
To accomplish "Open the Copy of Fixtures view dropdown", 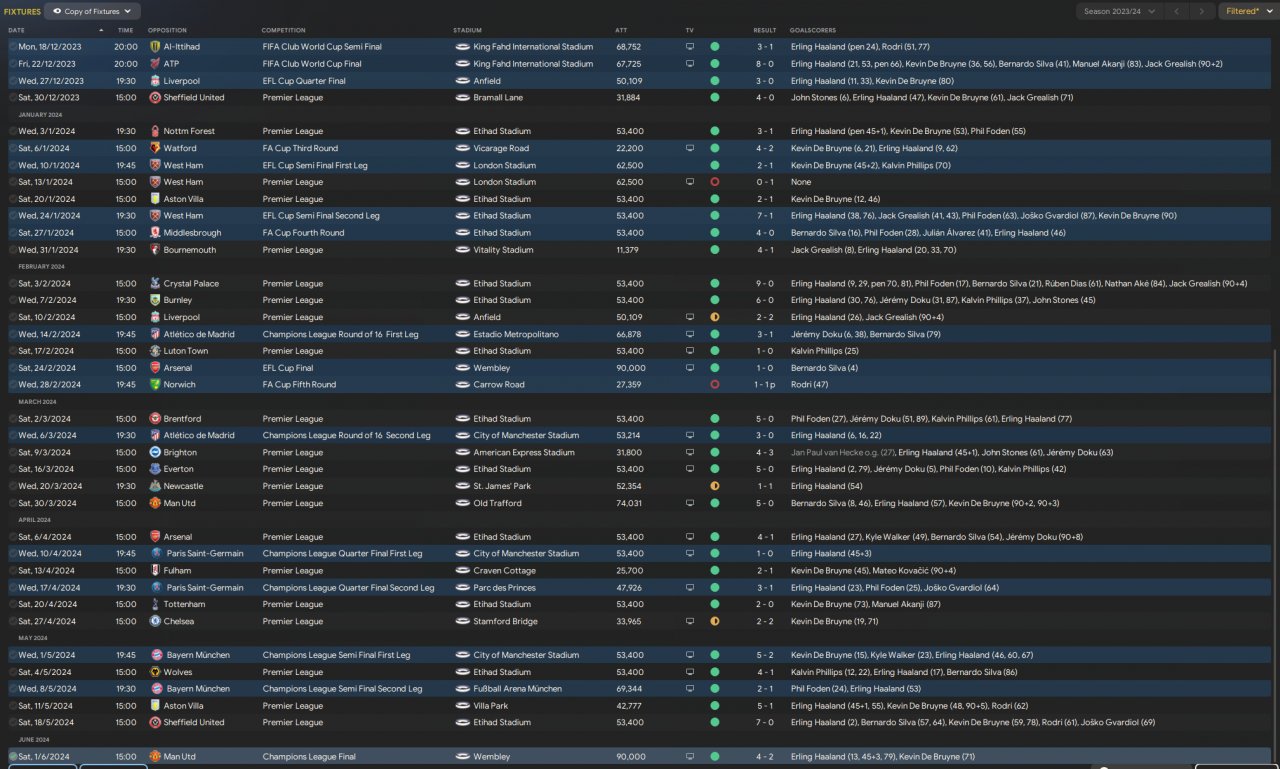I will pos(92,11).
